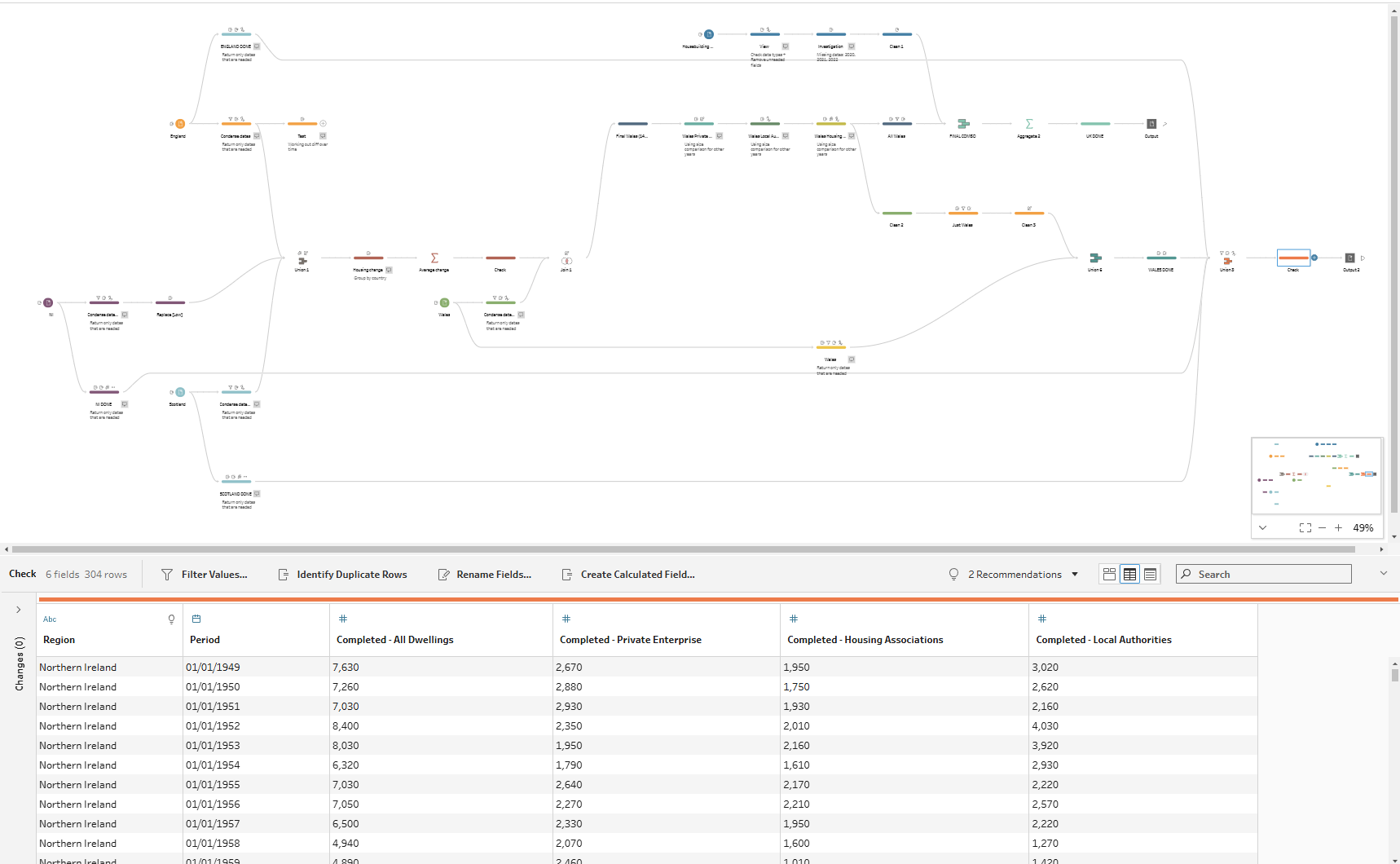Collapse the toolbar with the far-right chevron
This screenshot has width=1400, height=864.
point(1383,574)
